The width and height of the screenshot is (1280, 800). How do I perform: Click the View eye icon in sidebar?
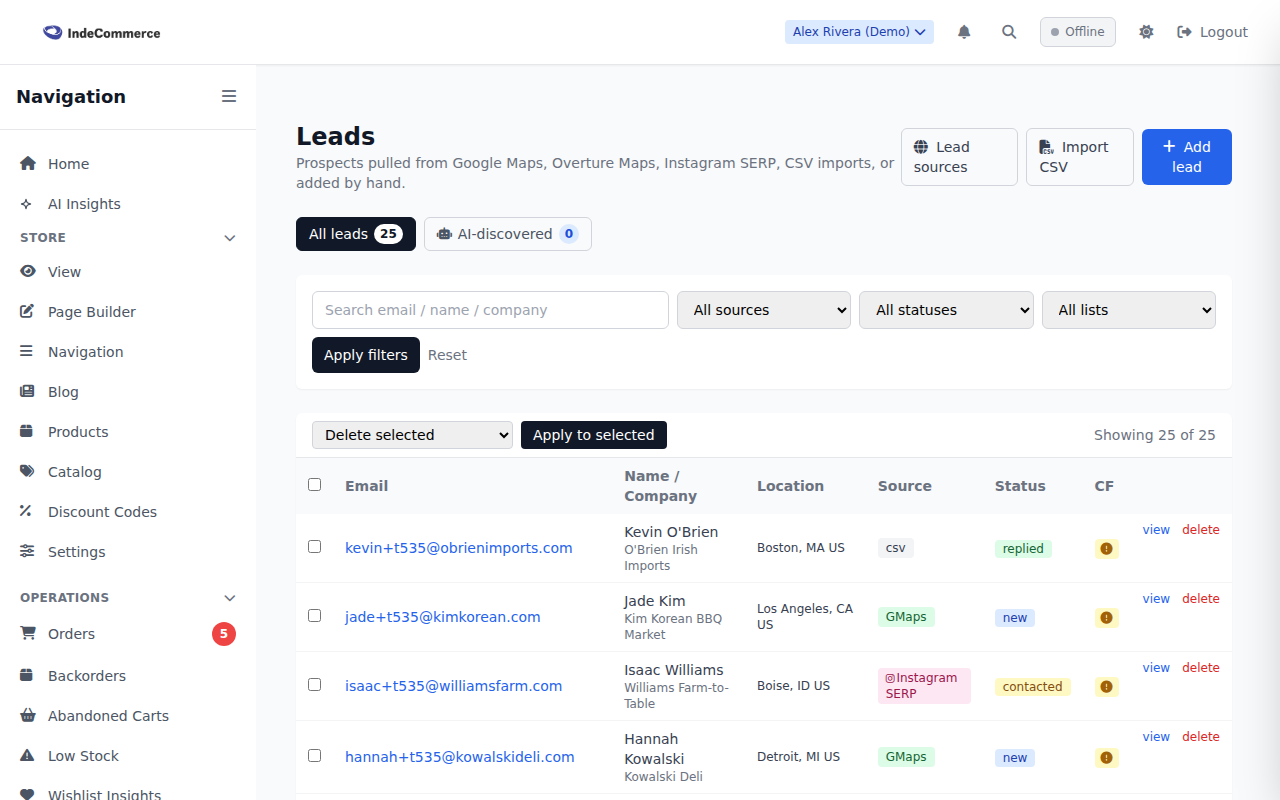click(28, 271)
